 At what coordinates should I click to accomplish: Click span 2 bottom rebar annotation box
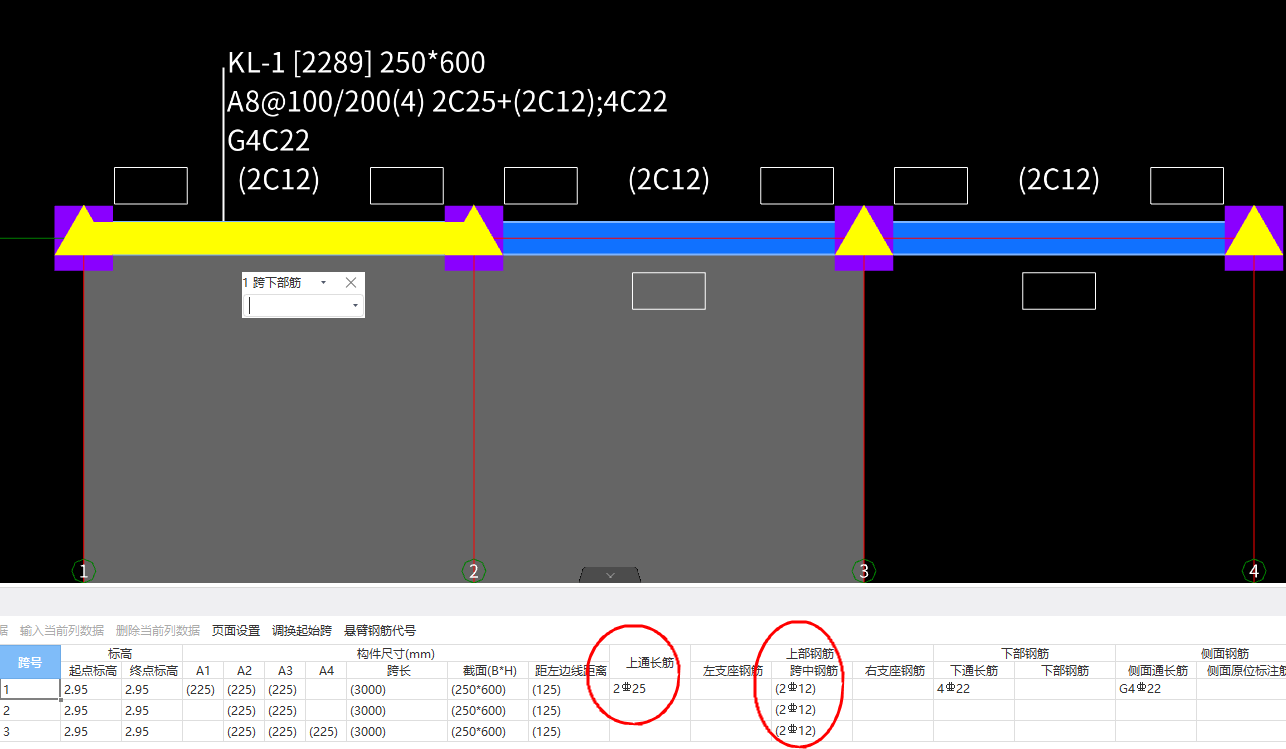coord(669,291)
